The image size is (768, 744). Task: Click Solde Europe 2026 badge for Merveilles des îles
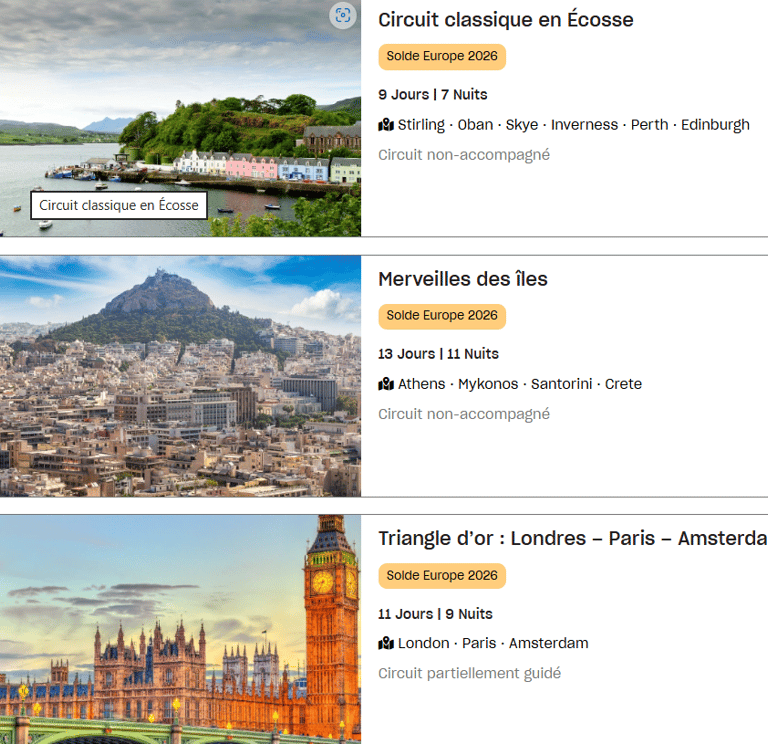click(442, 316)
